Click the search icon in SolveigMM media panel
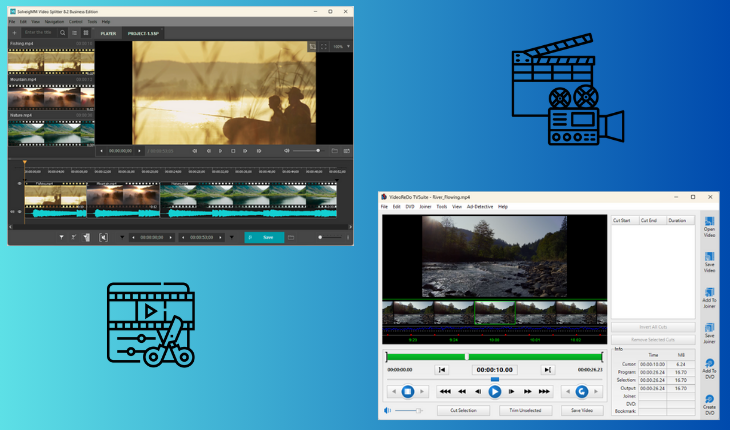The width and height of the screenshot is (730, 430). point(62,33)
